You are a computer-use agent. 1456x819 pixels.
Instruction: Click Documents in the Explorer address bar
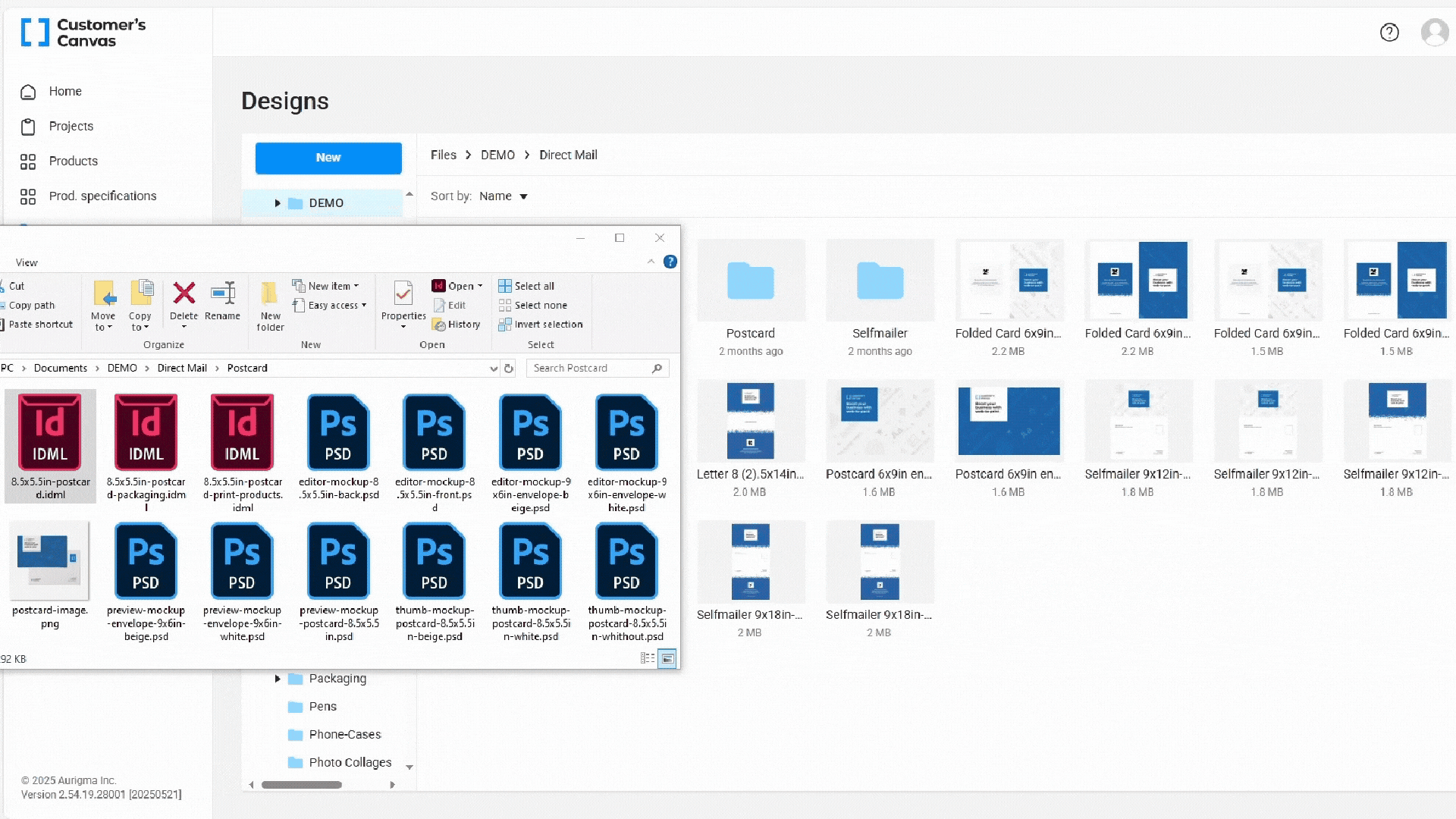(61, 368)
